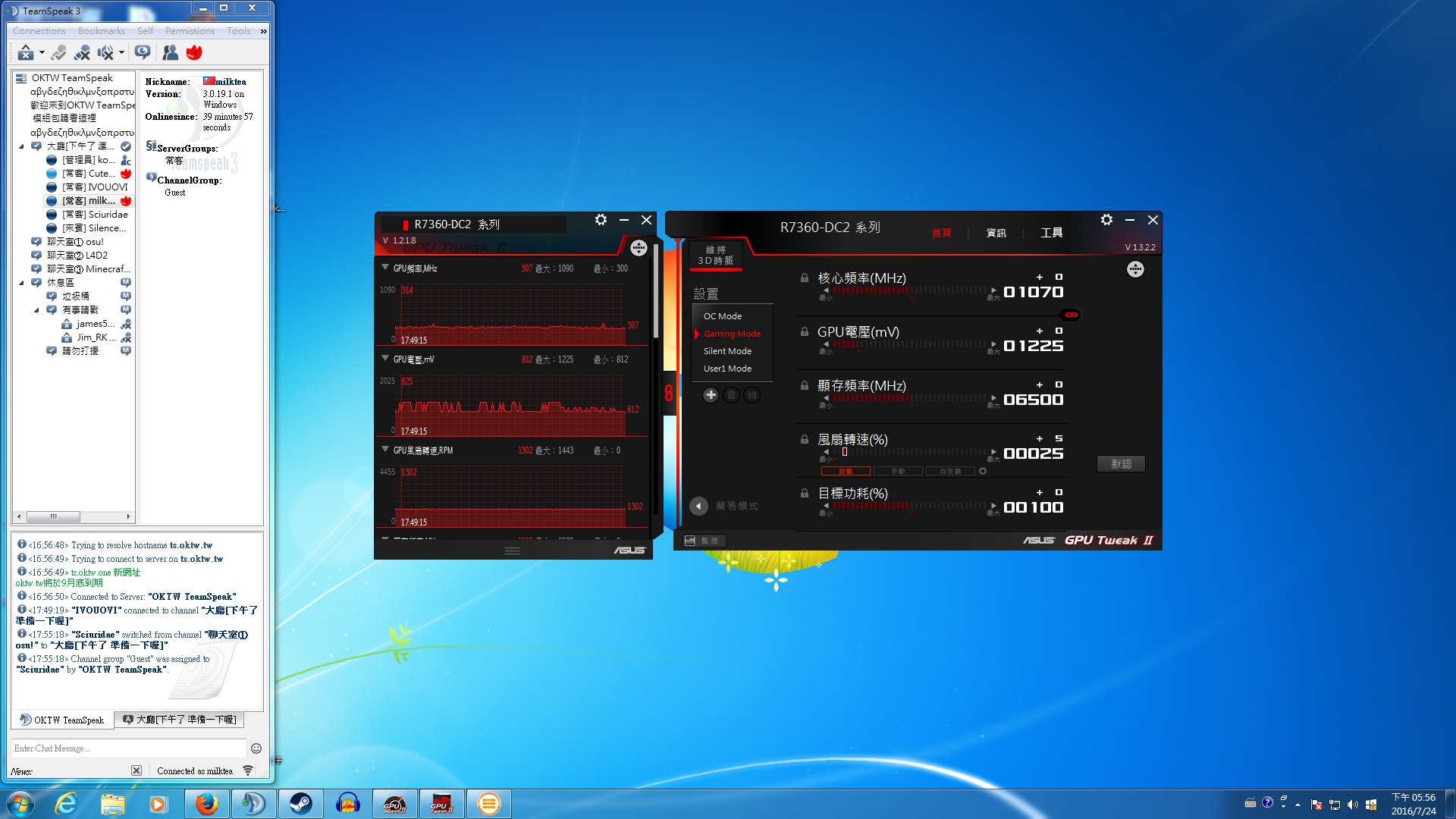Collapse the 休息區 channel tree
The height and width of the screenshot is (819, 1456).
(x=22, y=283)
